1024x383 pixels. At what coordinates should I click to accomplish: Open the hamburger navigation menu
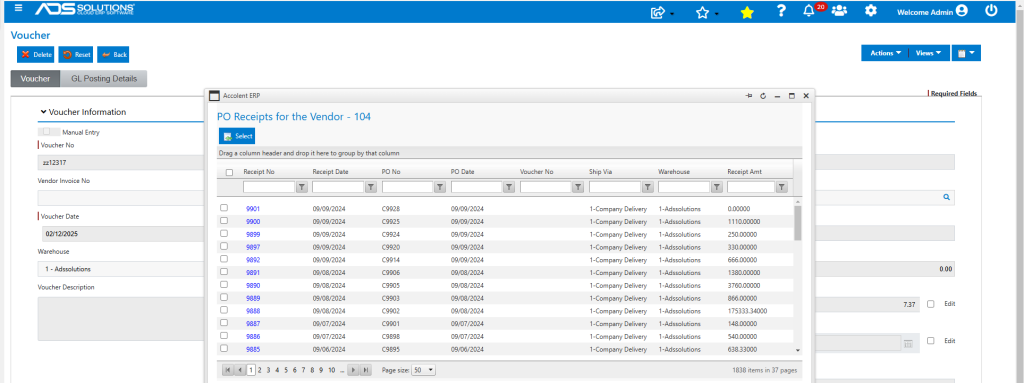(x=18, y=8)
